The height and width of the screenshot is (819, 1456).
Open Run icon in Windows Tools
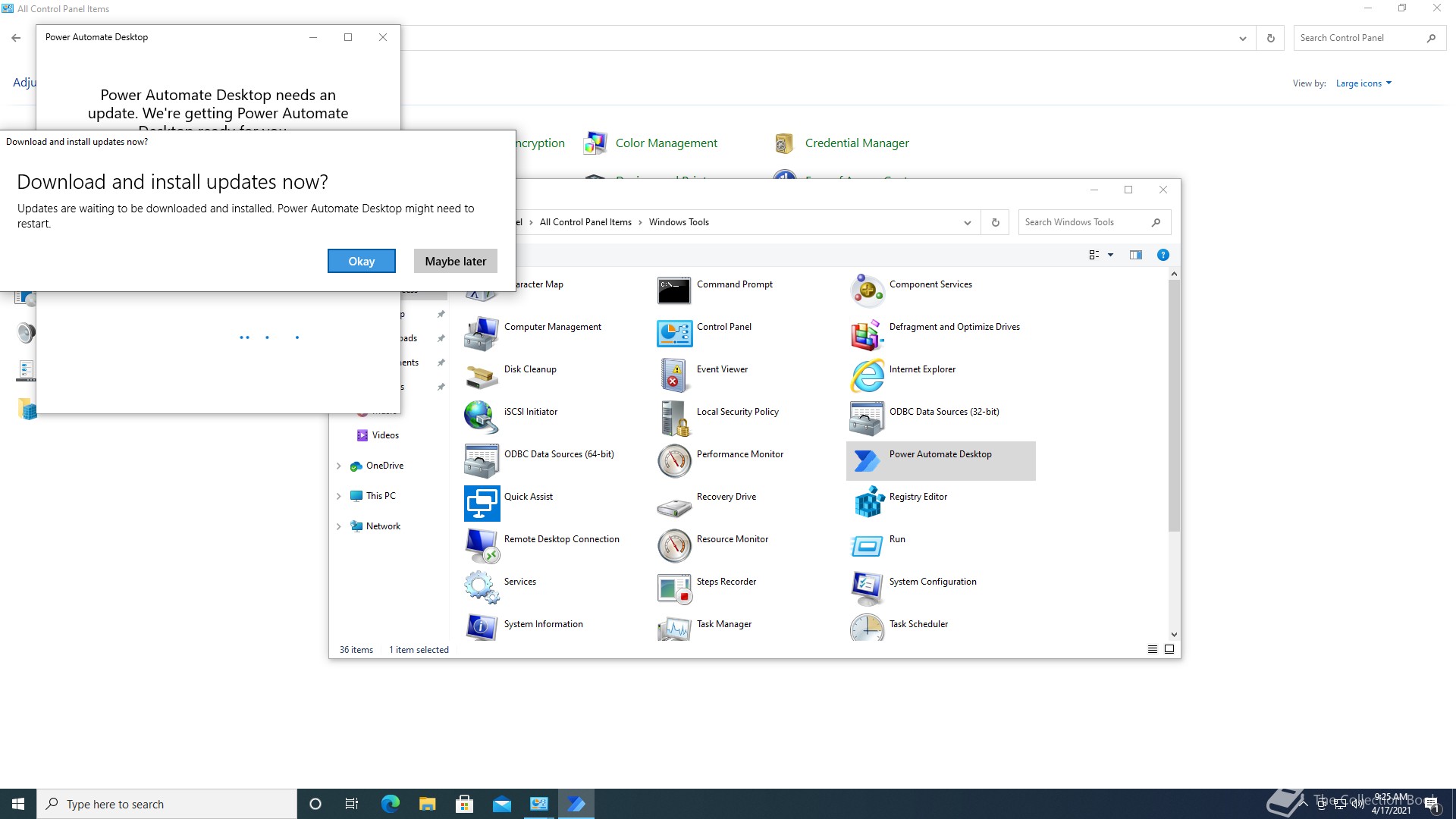[867, 545]
